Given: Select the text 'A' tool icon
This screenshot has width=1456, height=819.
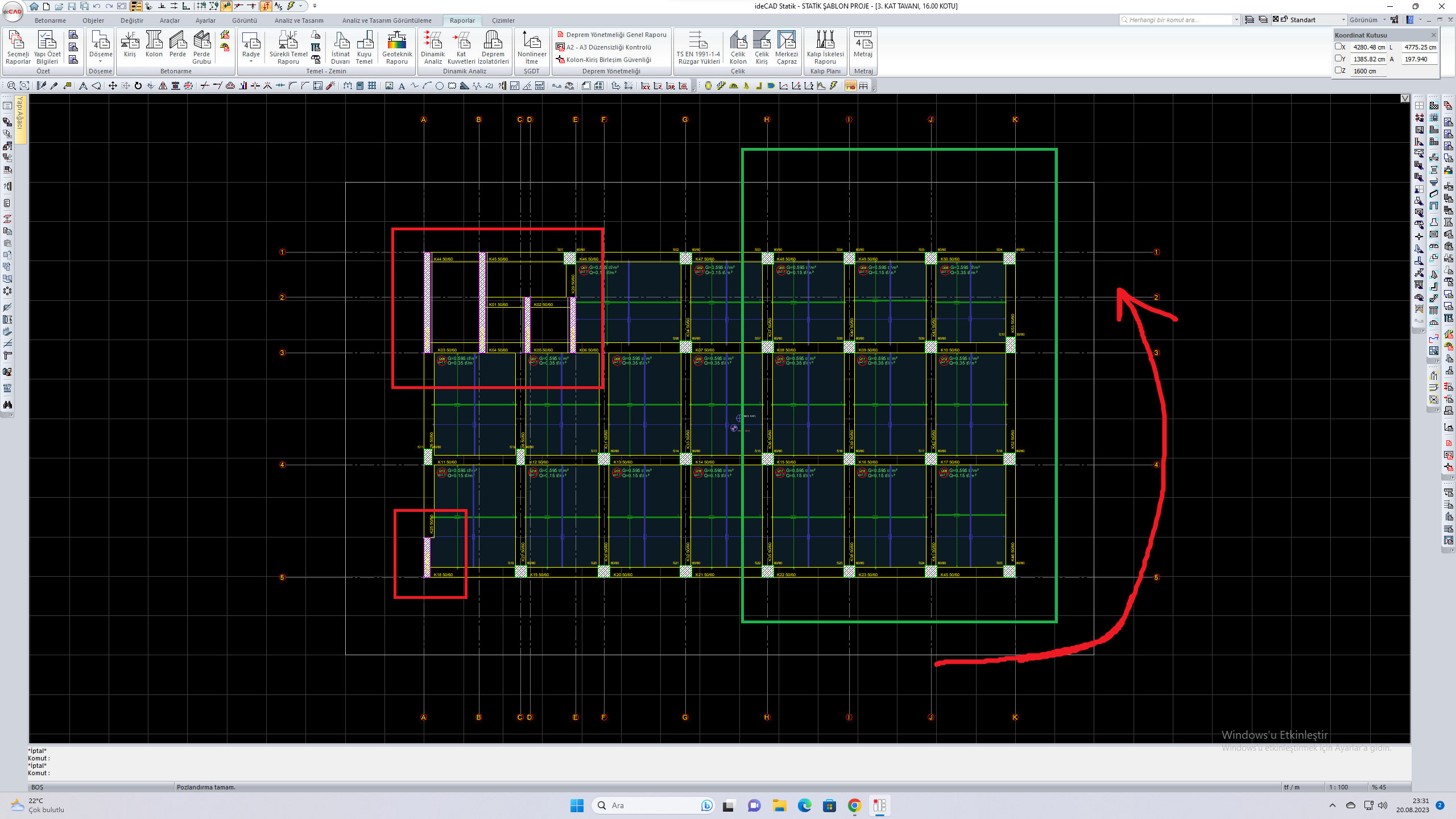Looking at the screenshot, I should 402,86.
